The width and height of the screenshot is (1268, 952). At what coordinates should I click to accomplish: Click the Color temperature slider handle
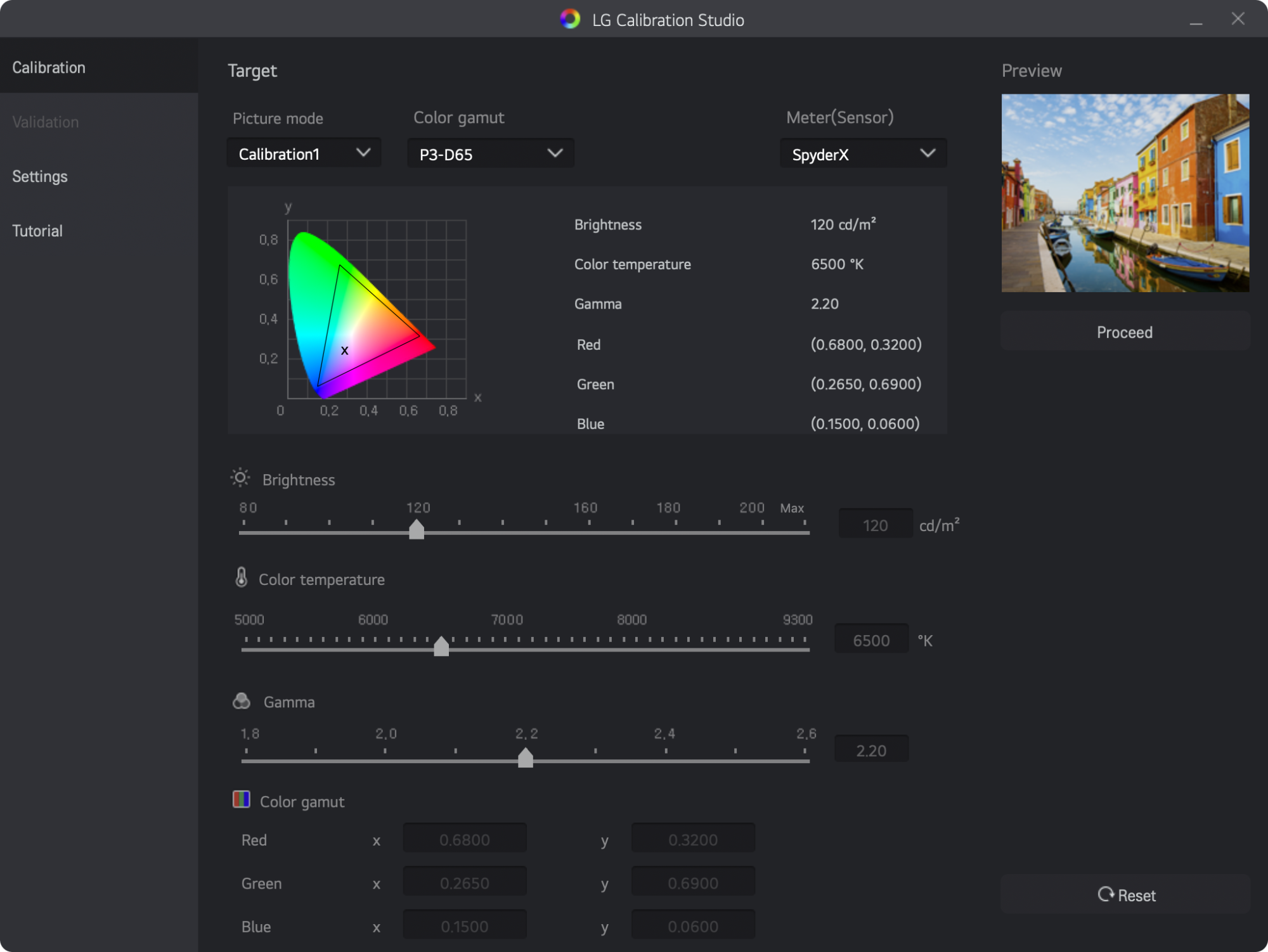point(441,646)
